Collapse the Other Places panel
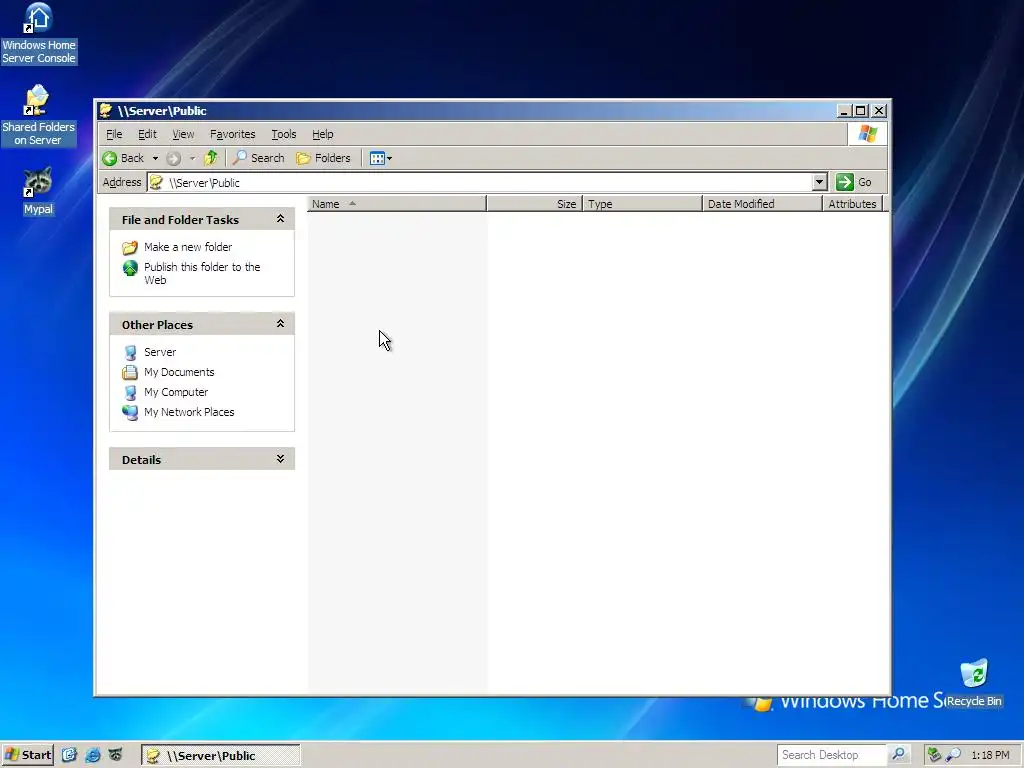Image resolution: width=1024 pixels, height=768 pixels. tap(280, 324)
